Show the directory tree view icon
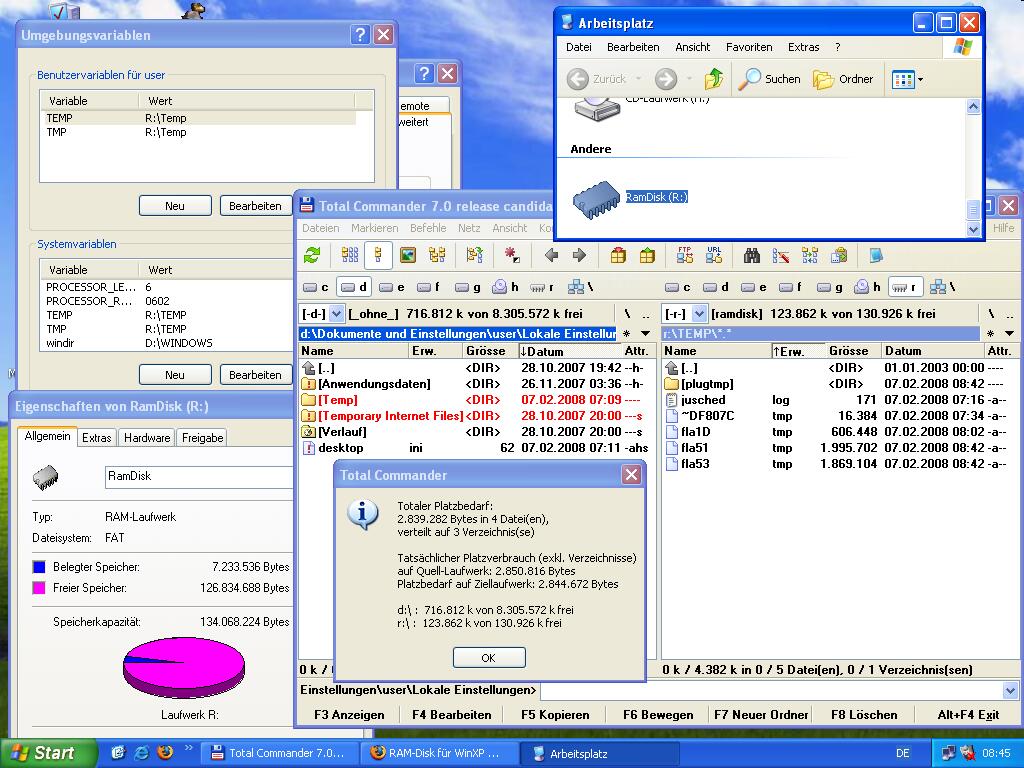Screen dimensions: 1024x768 pyautogui.click(x=437, y=255)
